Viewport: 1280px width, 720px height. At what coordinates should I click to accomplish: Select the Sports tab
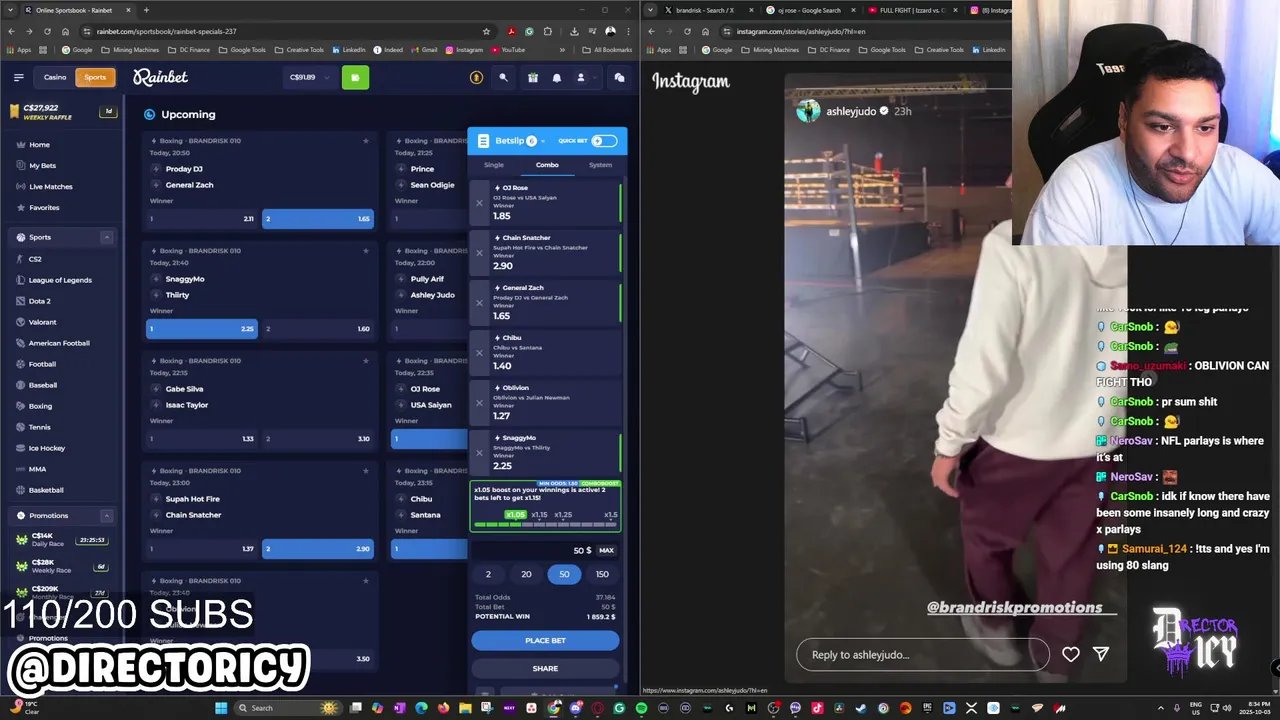coord(95,77)
